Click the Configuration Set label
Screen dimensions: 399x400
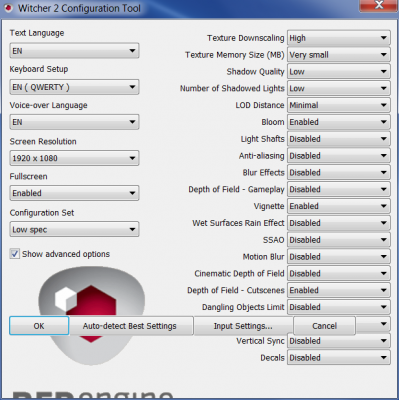point(42,213)
